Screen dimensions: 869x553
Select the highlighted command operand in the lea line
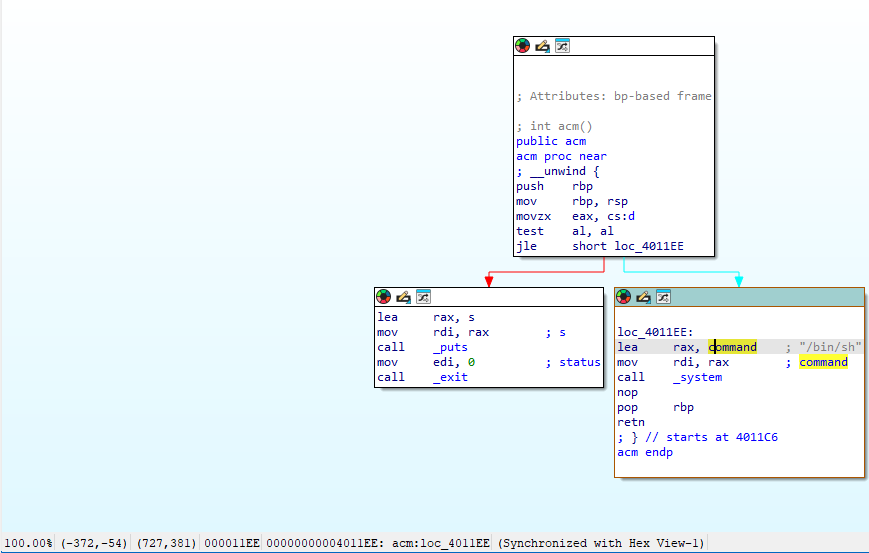point(732,347)
